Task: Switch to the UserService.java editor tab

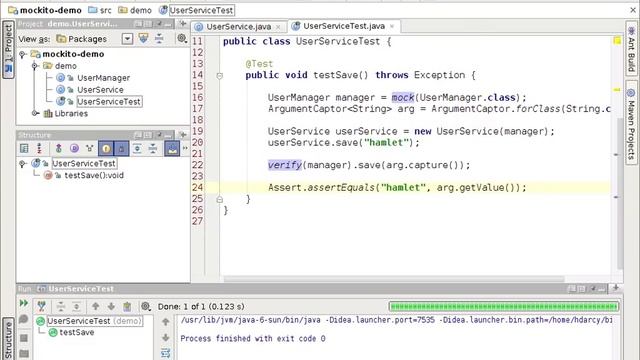Action: coord(238,27)
